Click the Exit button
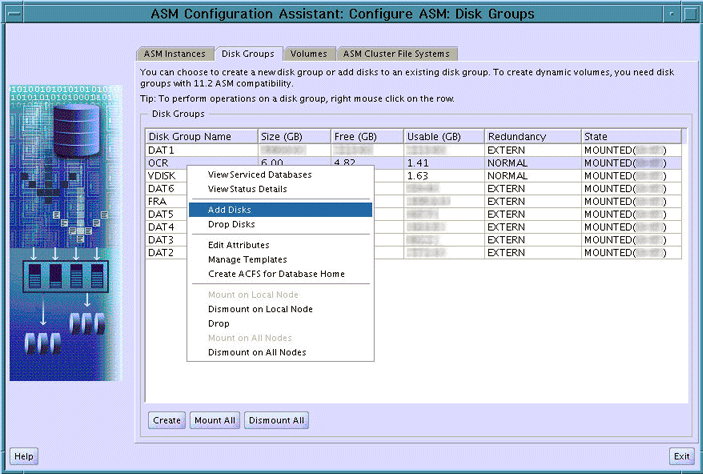The image size is (703, 474). [x=681, y=456]
